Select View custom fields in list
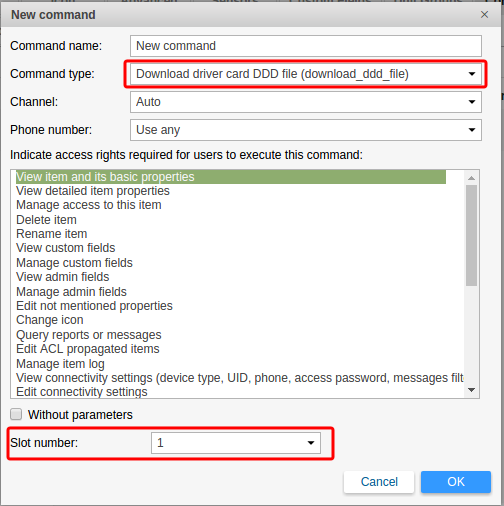The height and width of the screenshot is (506, 504). [66, 248]
